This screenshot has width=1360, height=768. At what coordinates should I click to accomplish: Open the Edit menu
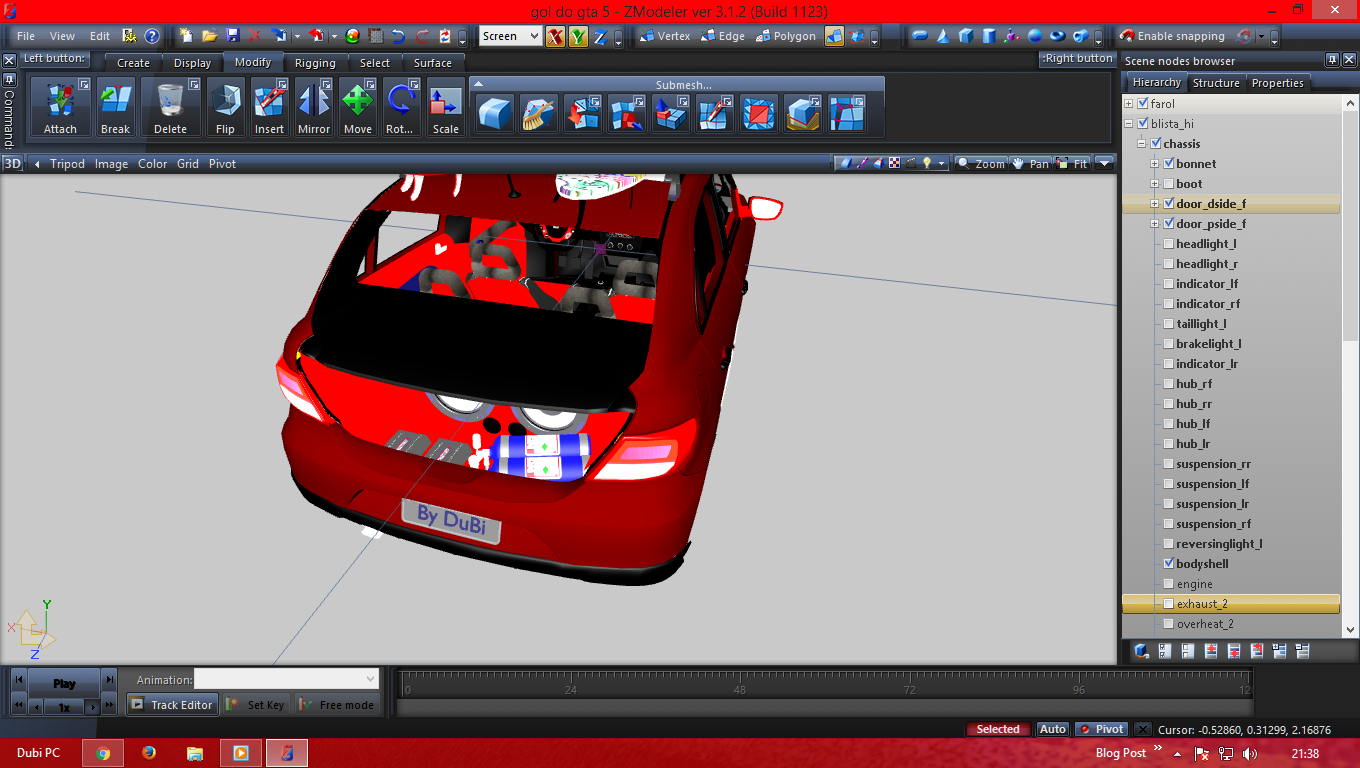click(100, 36)
